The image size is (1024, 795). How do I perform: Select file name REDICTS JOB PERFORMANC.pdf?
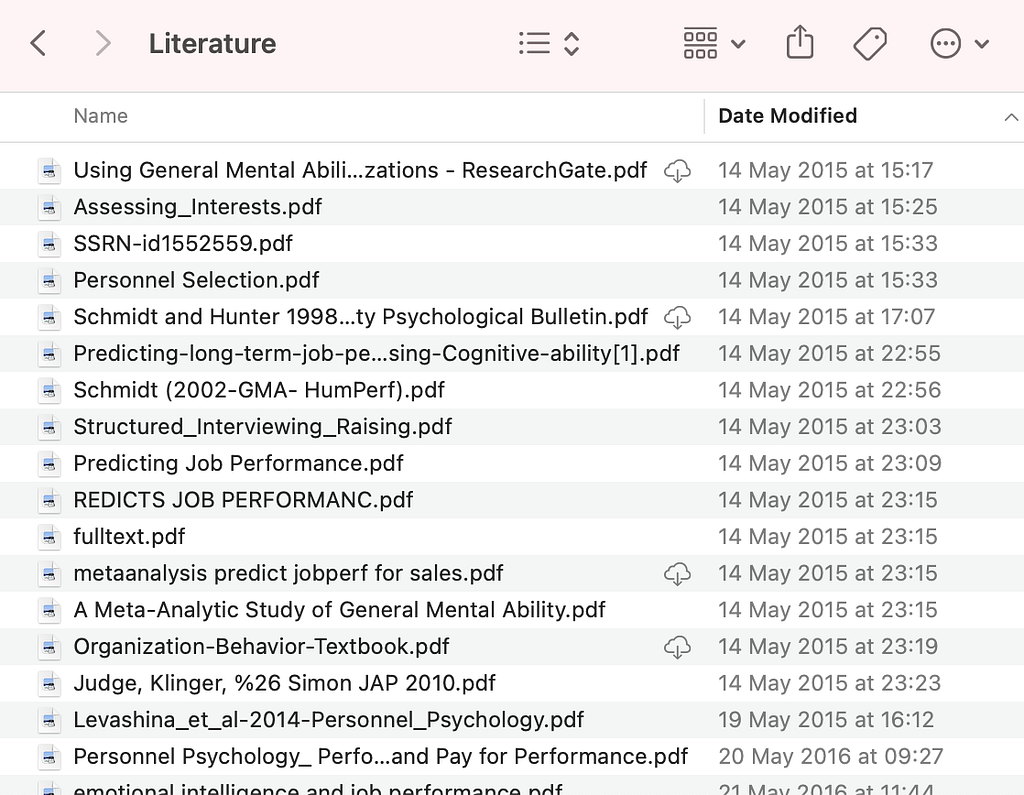243,500
